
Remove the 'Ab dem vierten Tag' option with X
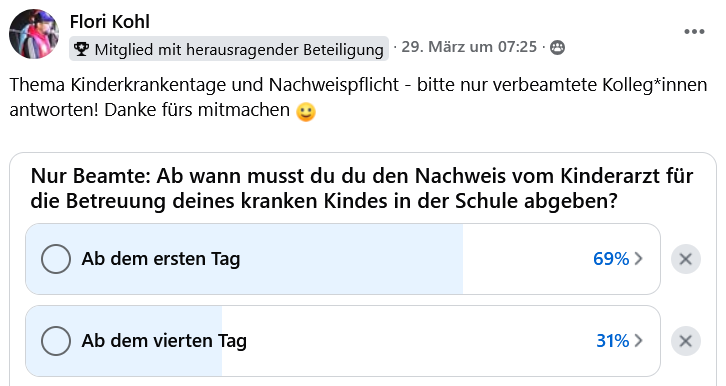686,341
